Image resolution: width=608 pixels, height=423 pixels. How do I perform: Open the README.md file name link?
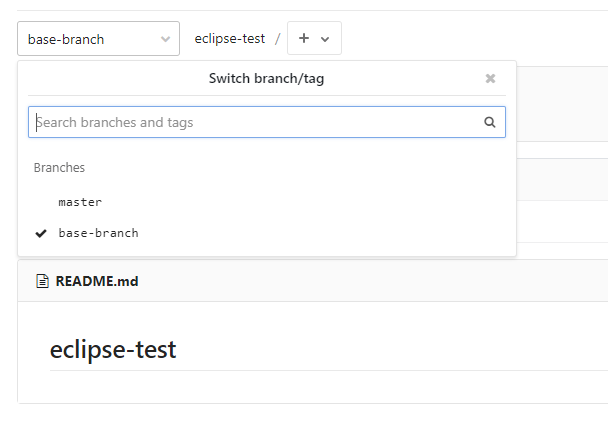click(97, 282)
